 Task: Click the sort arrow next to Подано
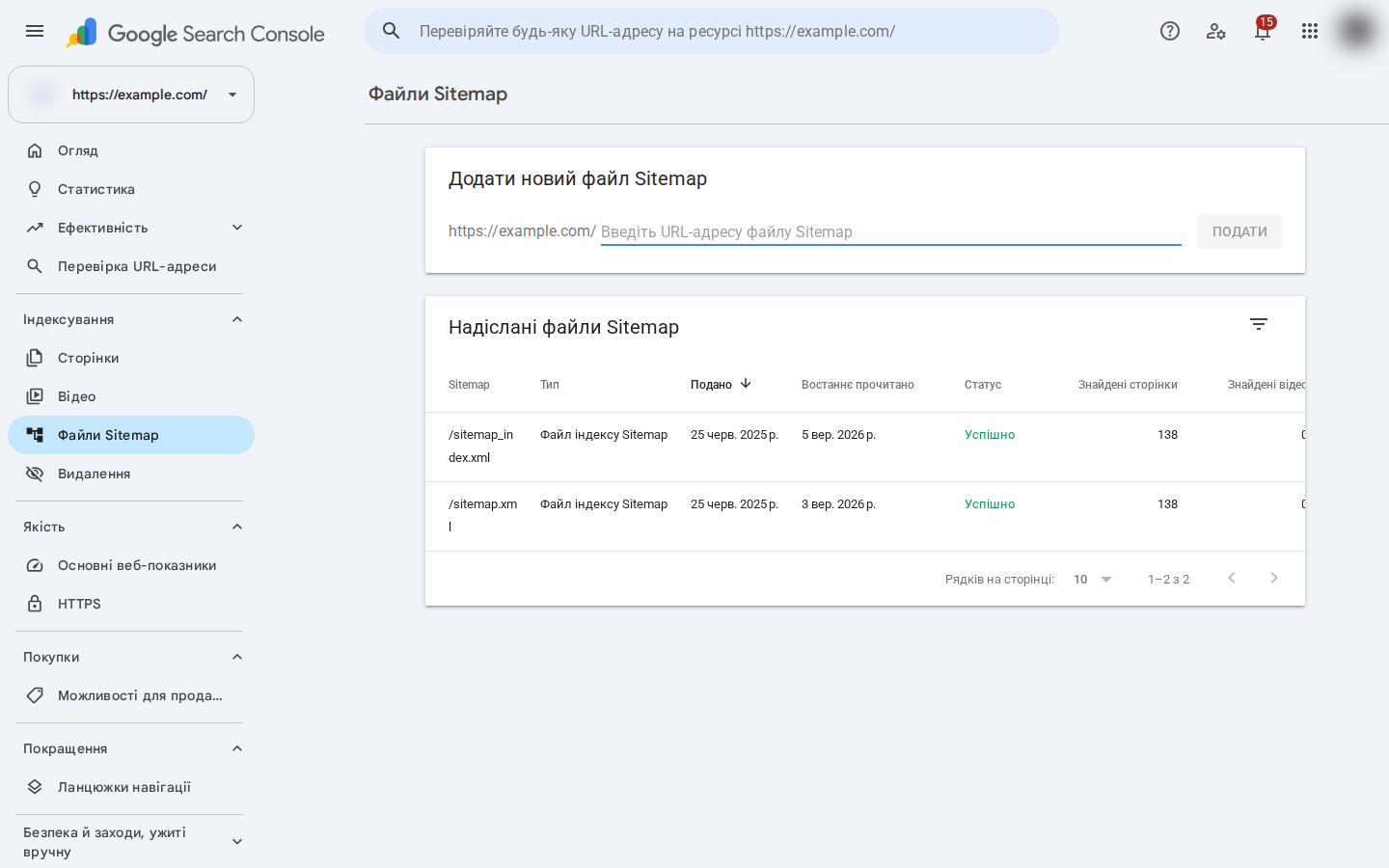coord(746,384)
